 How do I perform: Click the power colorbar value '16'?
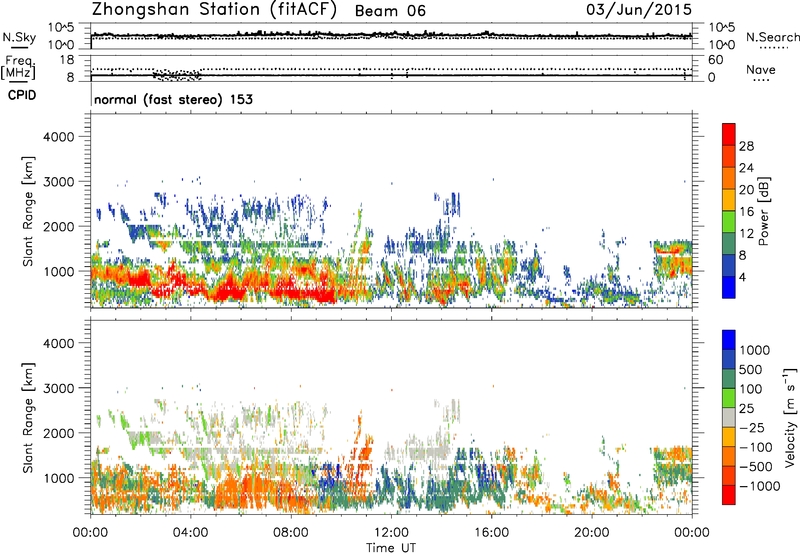pyautogui.click(x=746, y=211)
